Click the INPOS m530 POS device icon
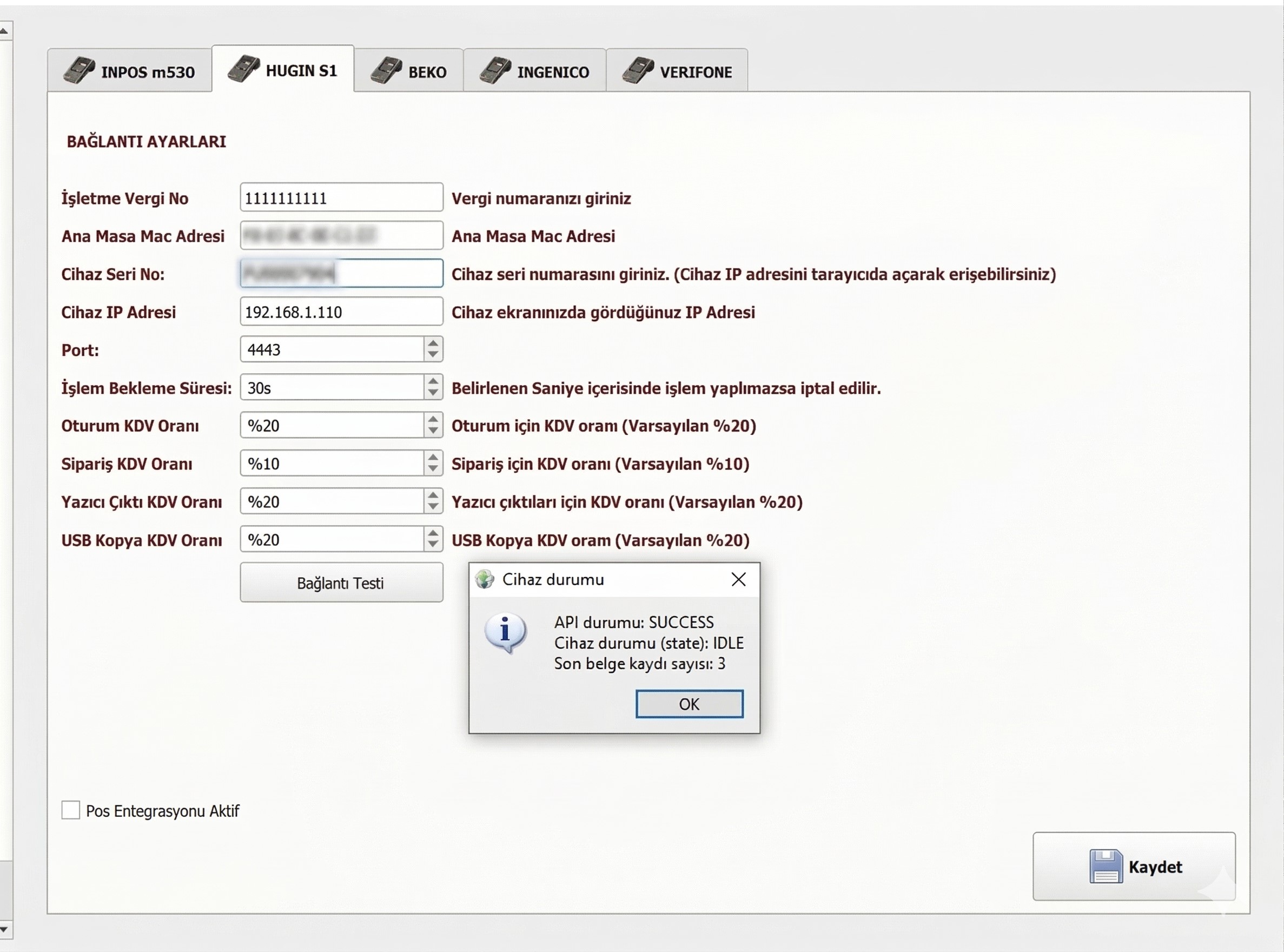The width and height of the screenshot is (1284, 952). (79, 71)
